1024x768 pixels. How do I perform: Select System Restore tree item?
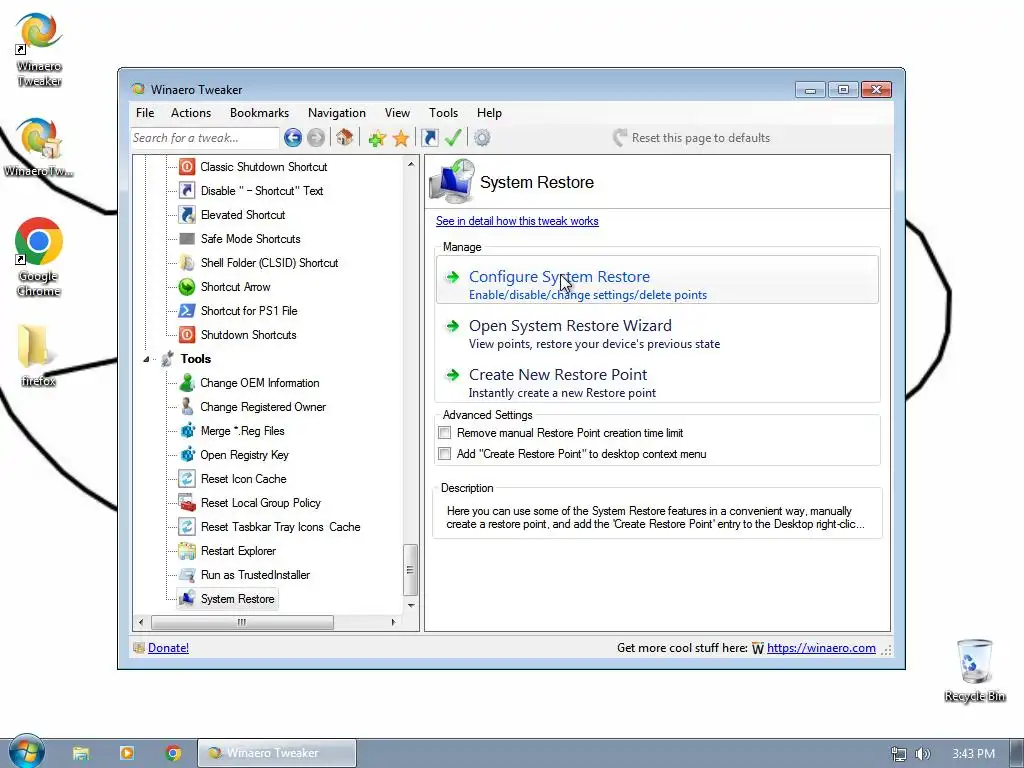(238, 599)
